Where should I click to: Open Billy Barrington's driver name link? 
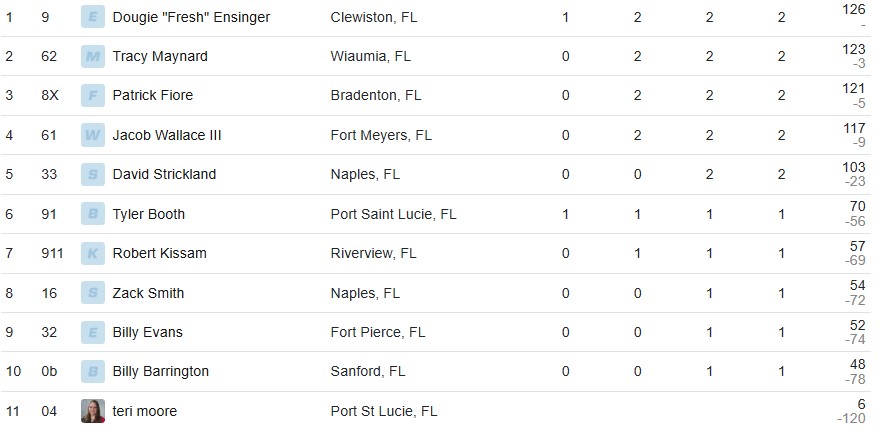[x=161, y=371]
